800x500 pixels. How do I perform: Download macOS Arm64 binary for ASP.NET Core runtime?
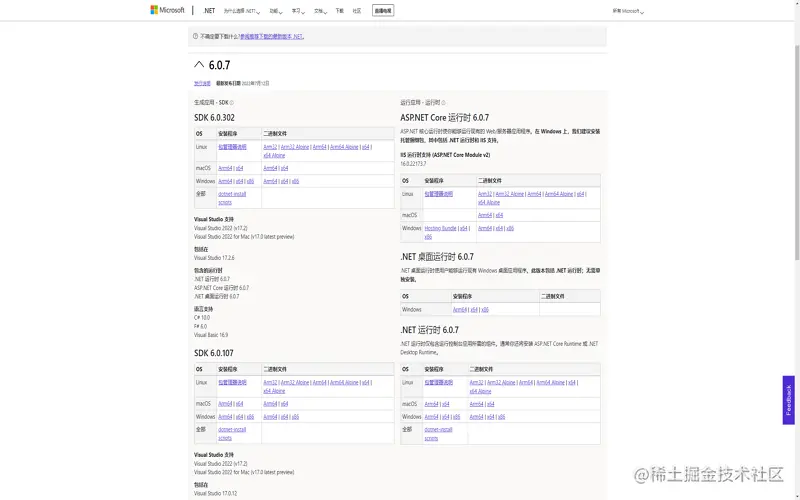coord(485,215)
